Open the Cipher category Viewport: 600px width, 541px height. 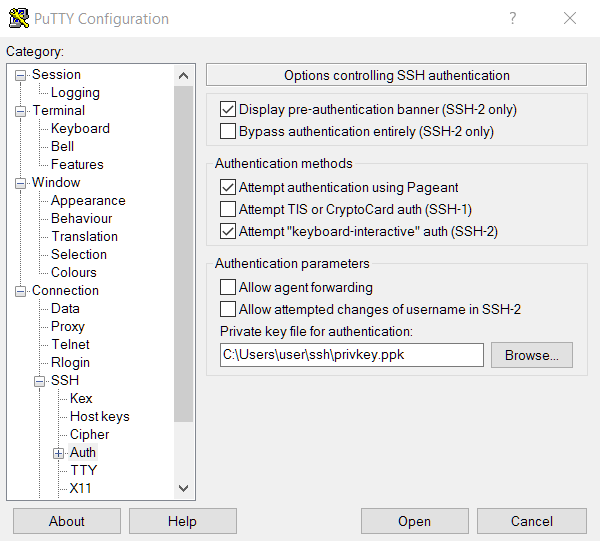point(89,434)
